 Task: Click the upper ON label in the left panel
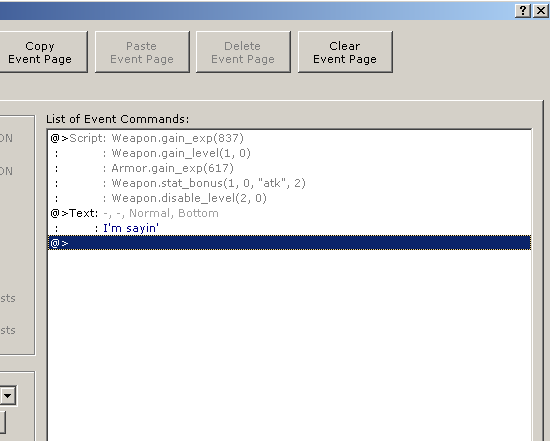coord(6,138)
